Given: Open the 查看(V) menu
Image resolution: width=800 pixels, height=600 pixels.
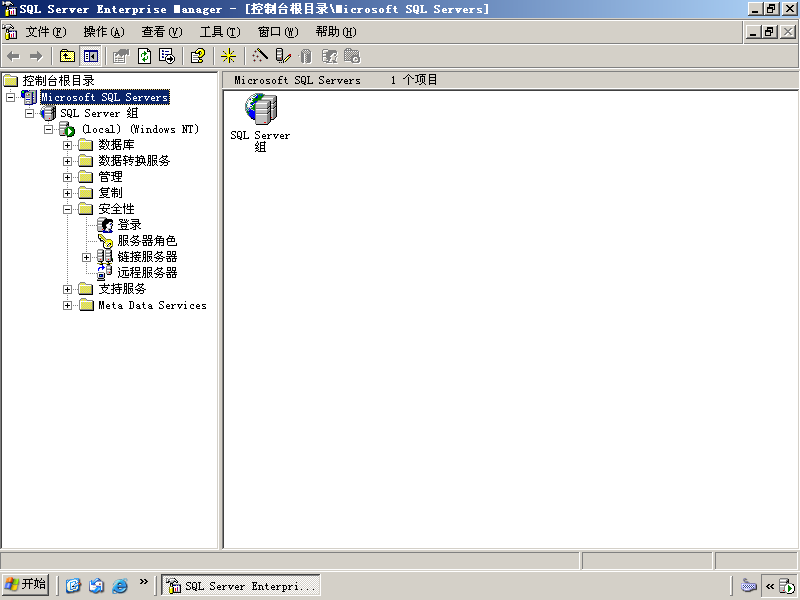Looking at the screenshot, I should pyautogui.click(x=162, y=32).
